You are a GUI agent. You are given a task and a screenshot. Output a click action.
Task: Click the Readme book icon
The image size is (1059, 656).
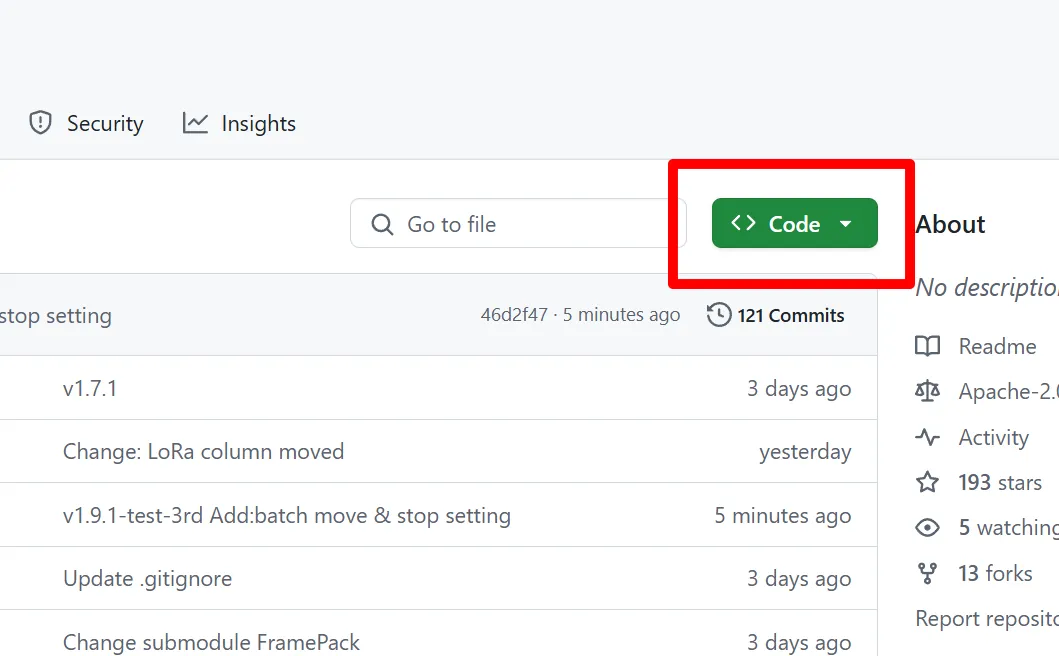click(927, 346)
